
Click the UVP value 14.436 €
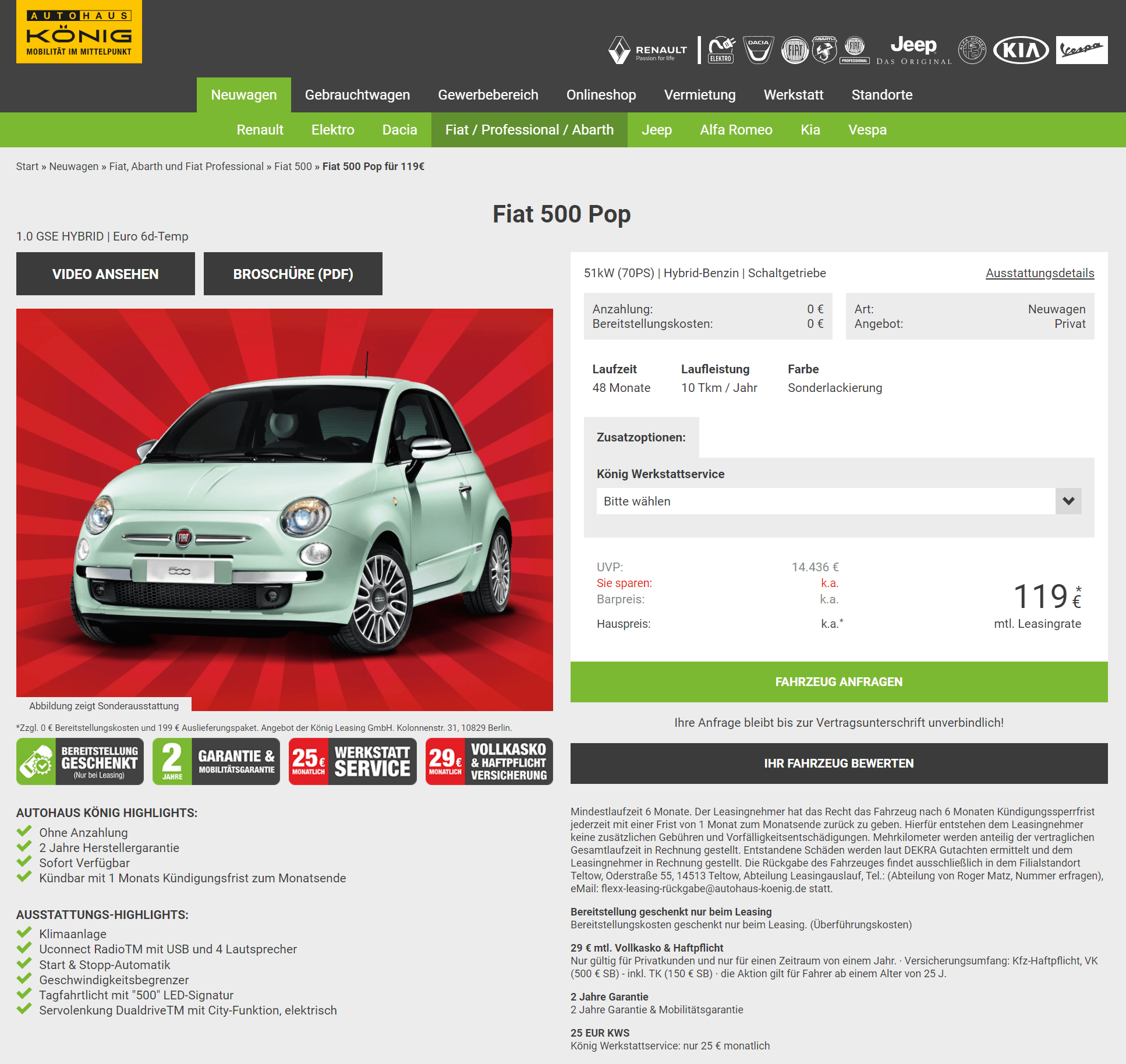click(815, 567)
